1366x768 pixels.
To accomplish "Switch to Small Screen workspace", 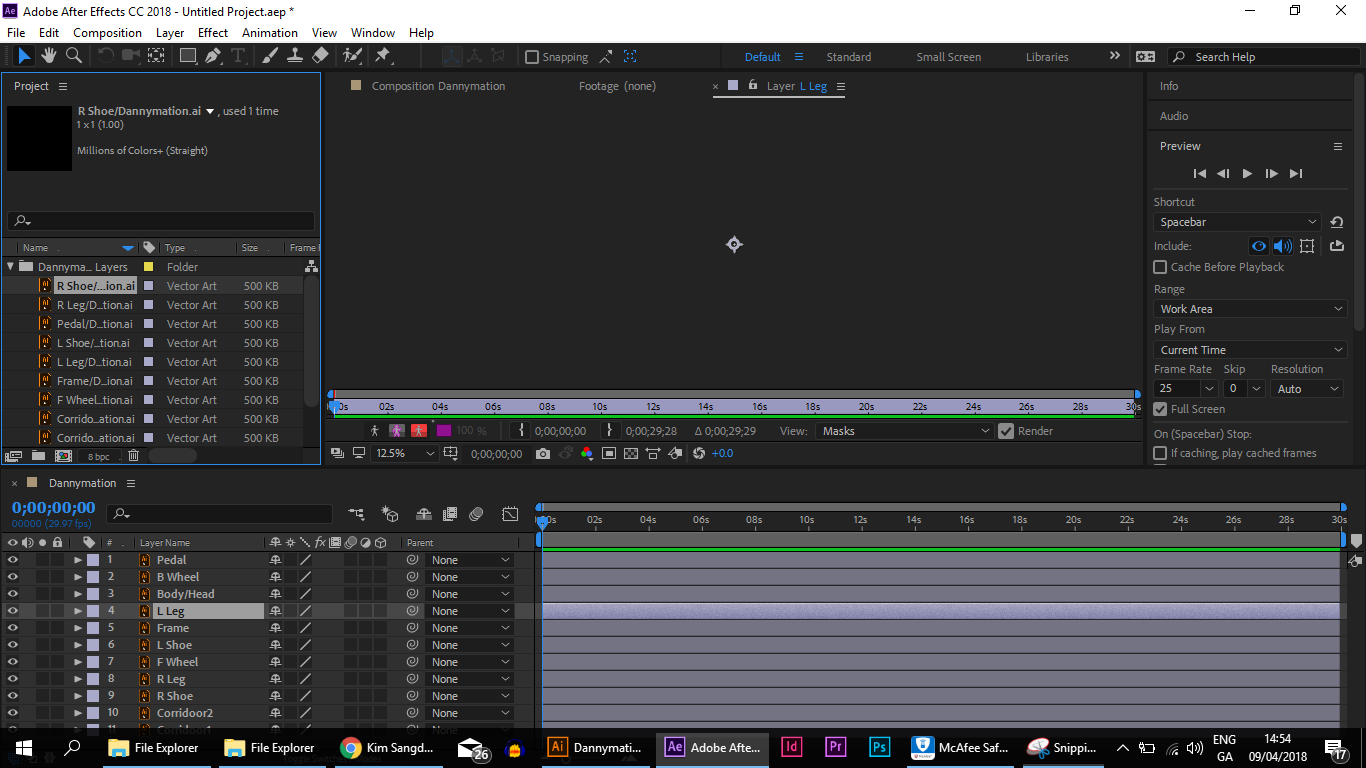I will point(948,57).
